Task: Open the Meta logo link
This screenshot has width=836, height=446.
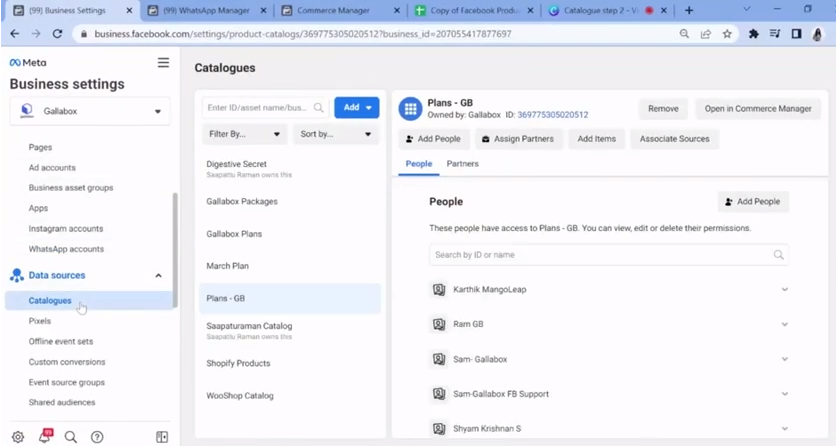Action: tap(28, 62)
